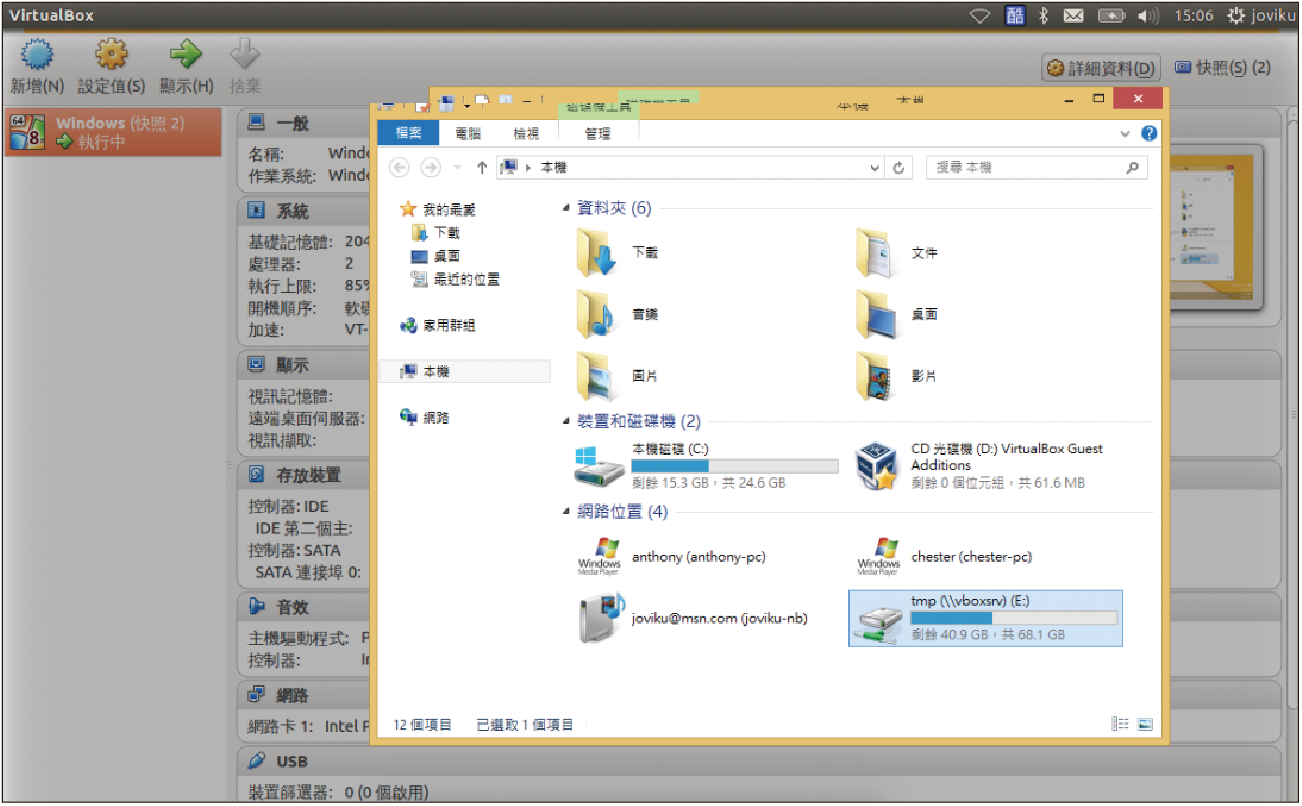
Task: Switch to details view via status bar icon
Action: point(1120,724)
